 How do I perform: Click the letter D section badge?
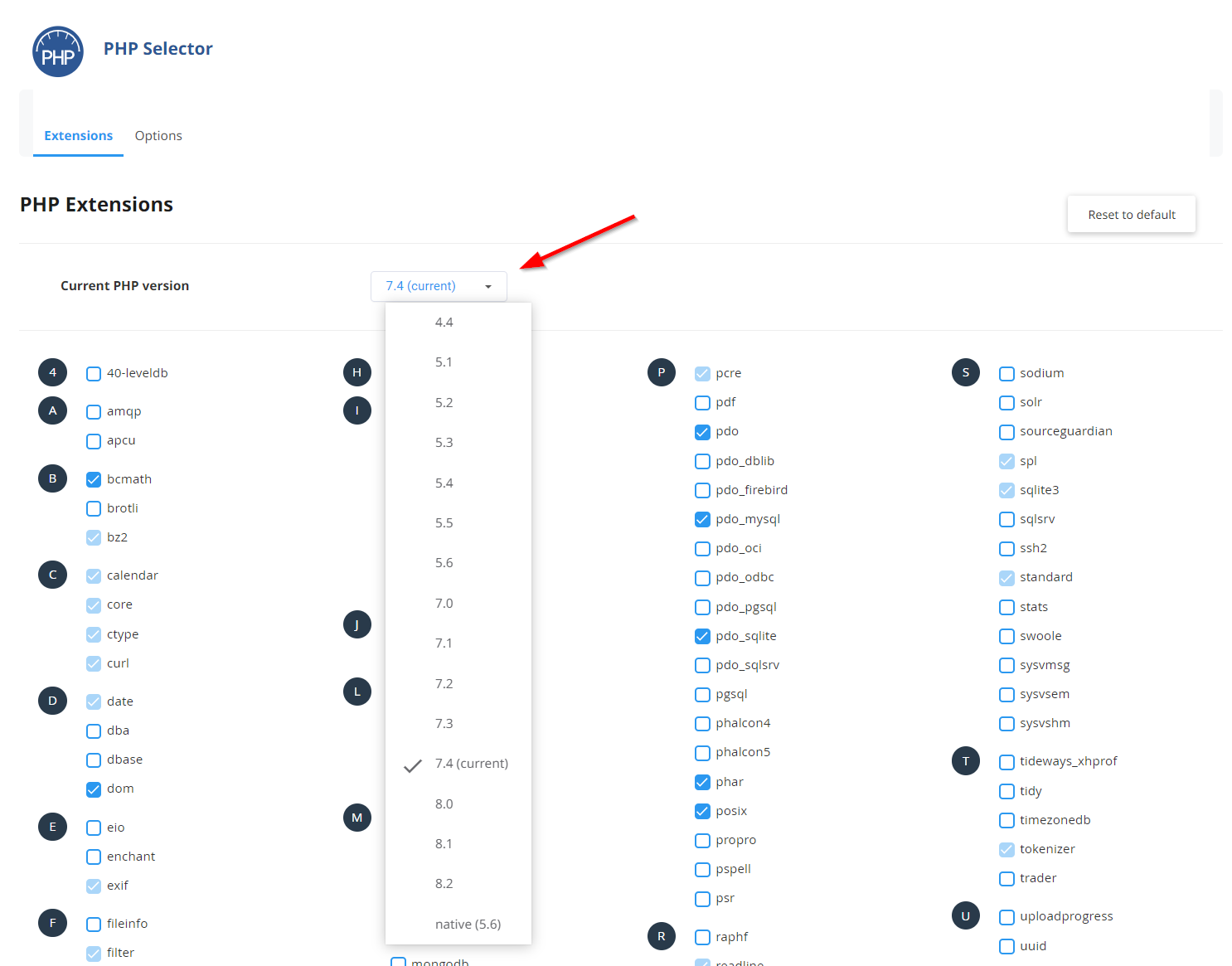pos(52,701)
